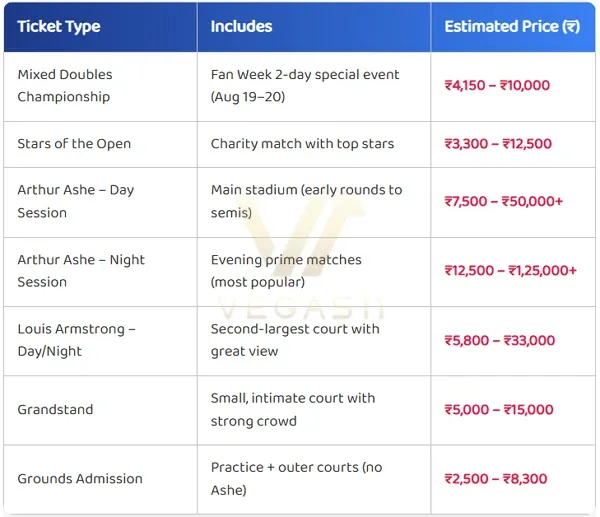Select the Arthur Ashe – Day Session ticket
The height and width of the screenshot is (517, 600).
pyautogui.click(x=75, y=201)
